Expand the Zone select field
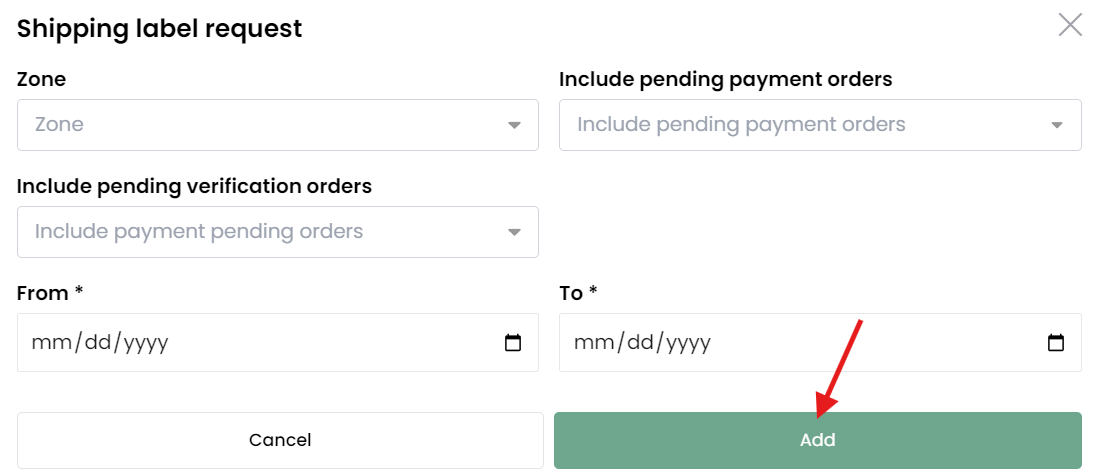 (x=277, y=125)
